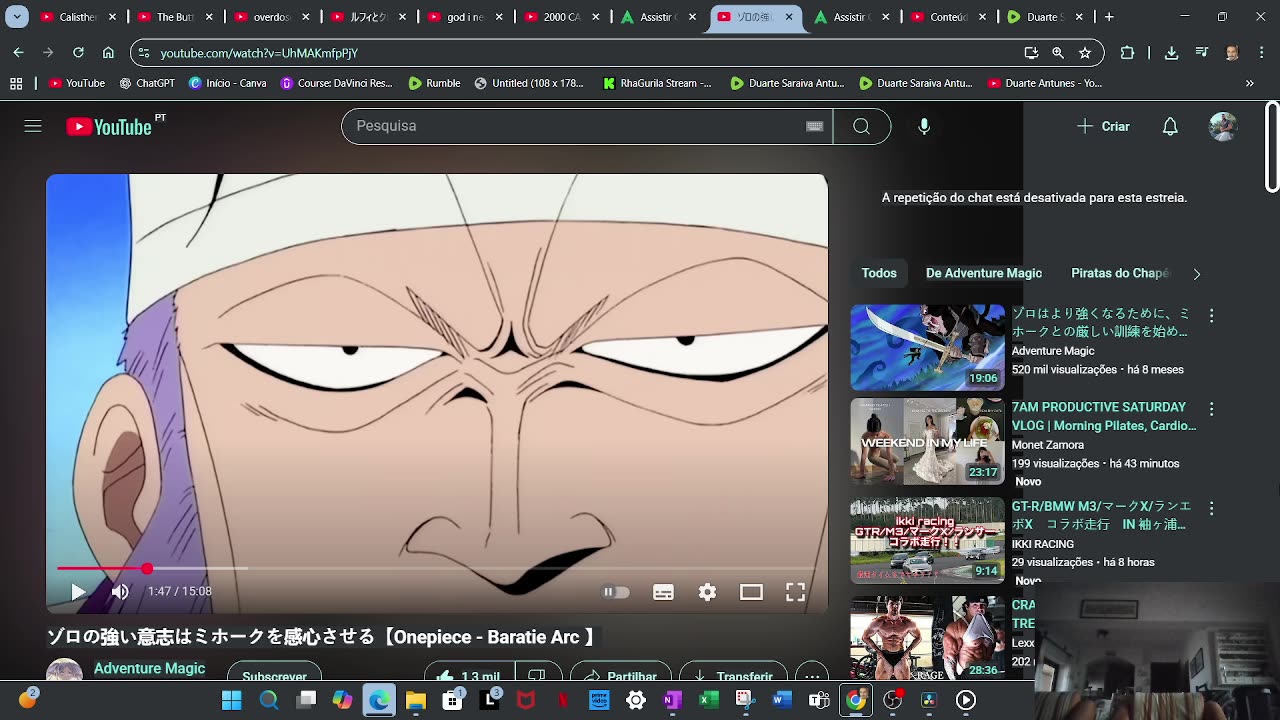1280x720 pixels.
Task: Open browser home page
Action: [x=108, y=53]
